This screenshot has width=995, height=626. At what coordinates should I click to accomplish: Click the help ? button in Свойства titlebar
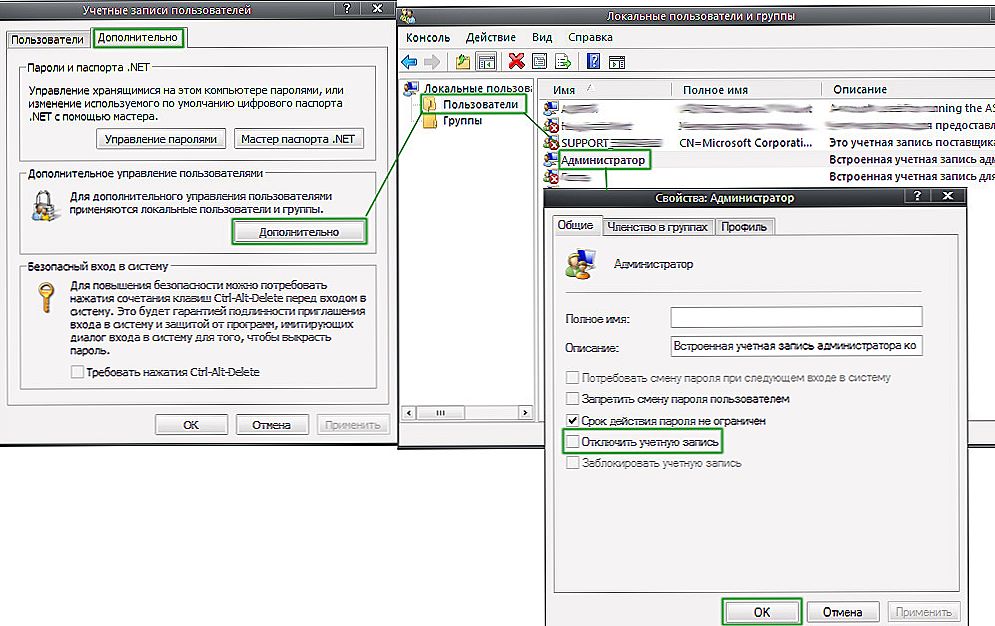pos(917,196)
